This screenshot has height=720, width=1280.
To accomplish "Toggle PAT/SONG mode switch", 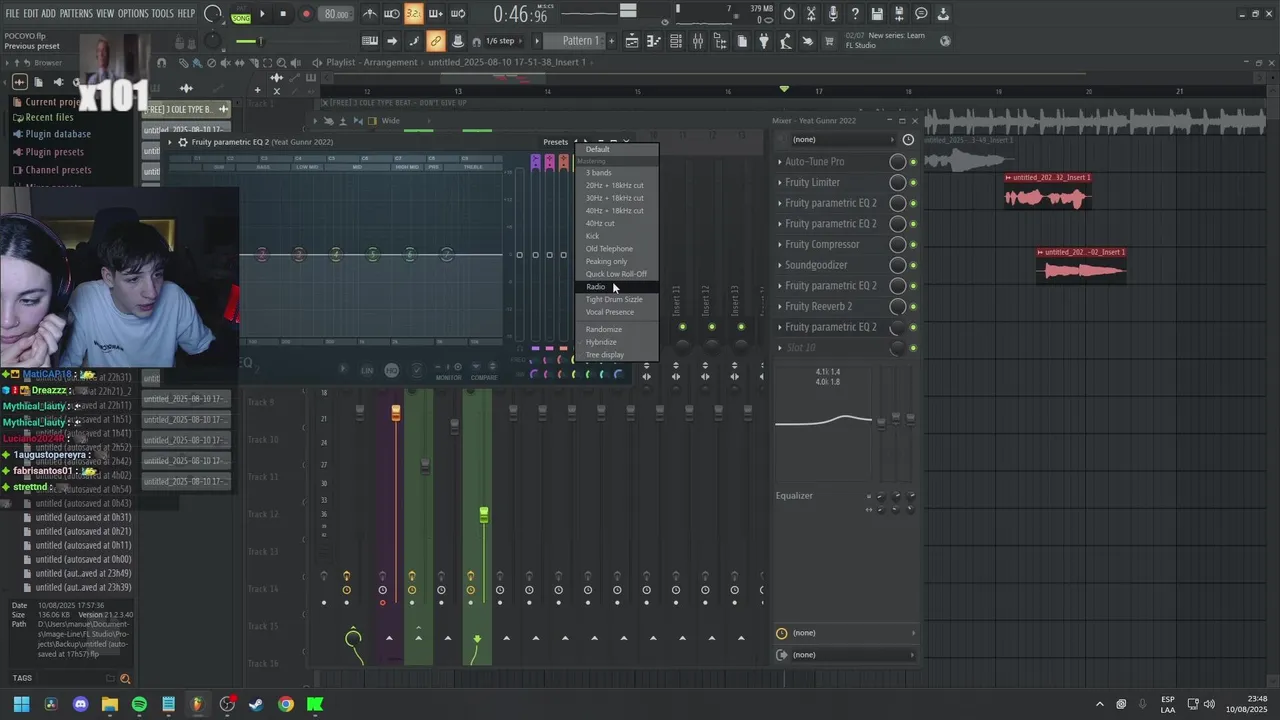I will [x=241, y=14].
